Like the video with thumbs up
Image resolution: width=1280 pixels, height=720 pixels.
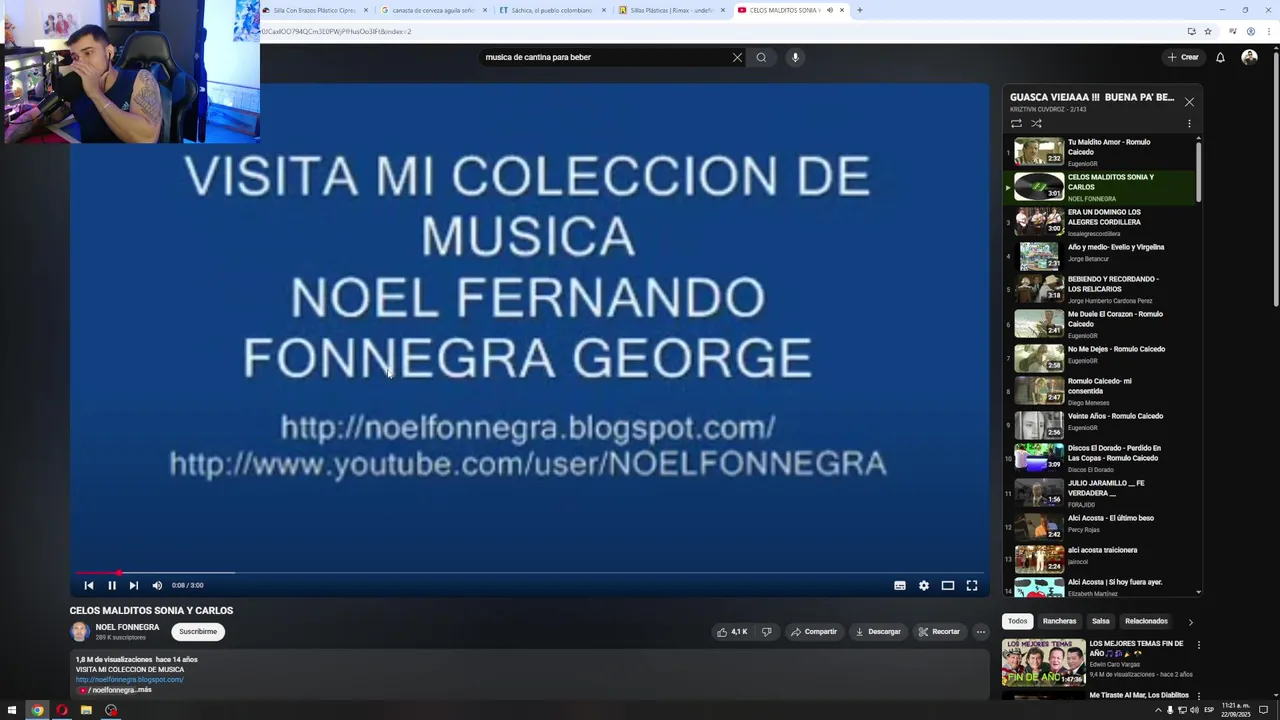(732, 632)
